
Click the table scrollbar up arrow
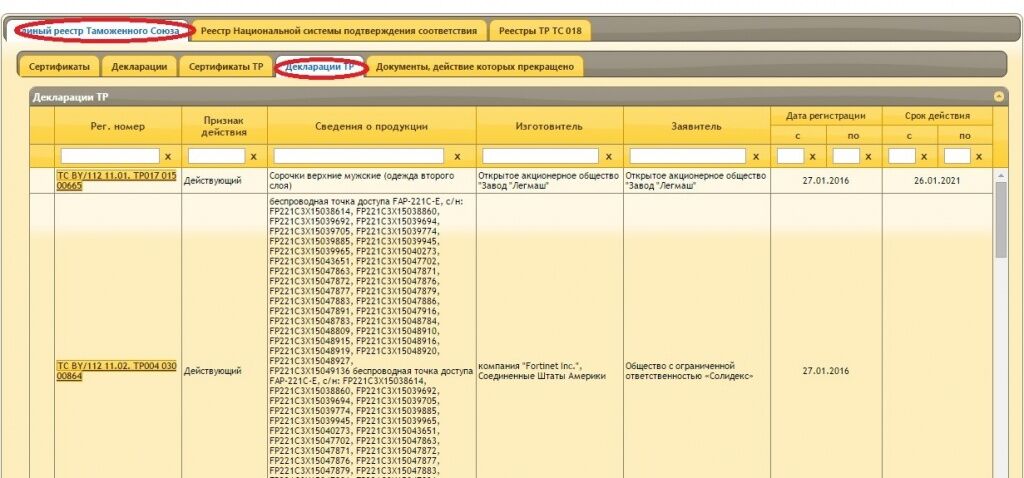tap(1000, 175)
